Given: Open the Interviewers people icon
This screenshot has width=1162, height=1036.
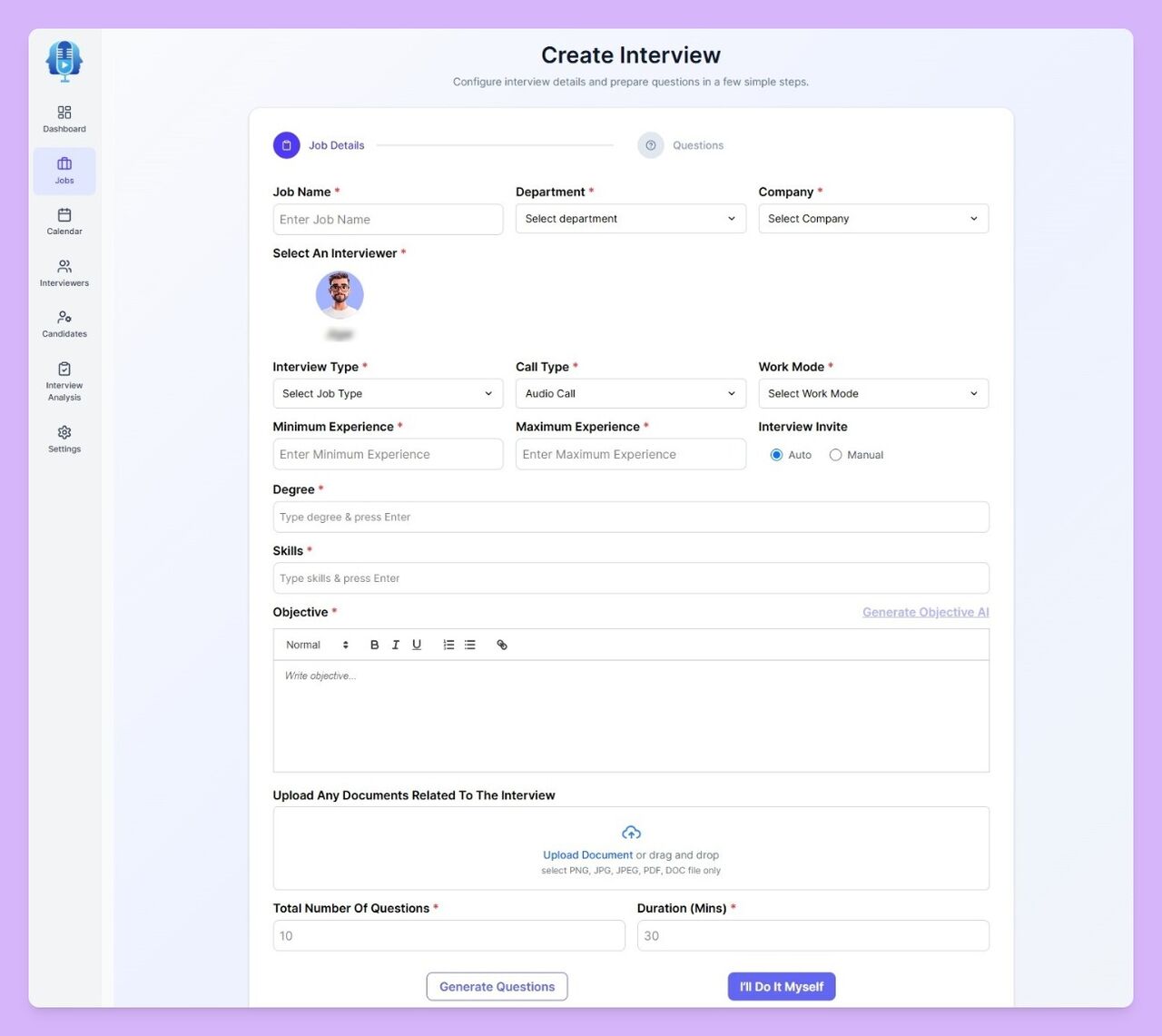Looking at the screenshot, I should coord(64,266).
